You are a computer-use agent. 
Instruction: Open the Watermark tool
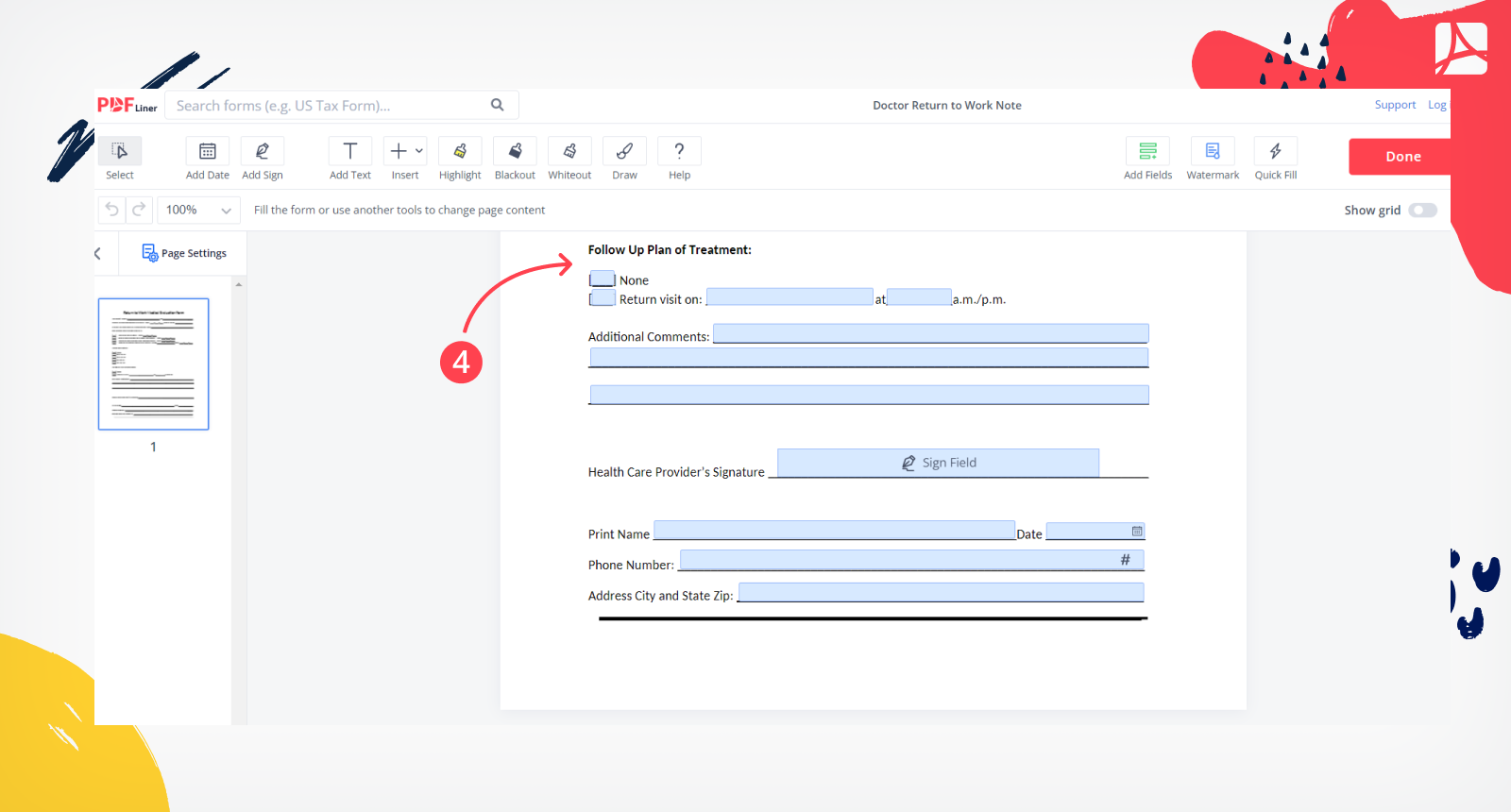[x=1213, y=152]
